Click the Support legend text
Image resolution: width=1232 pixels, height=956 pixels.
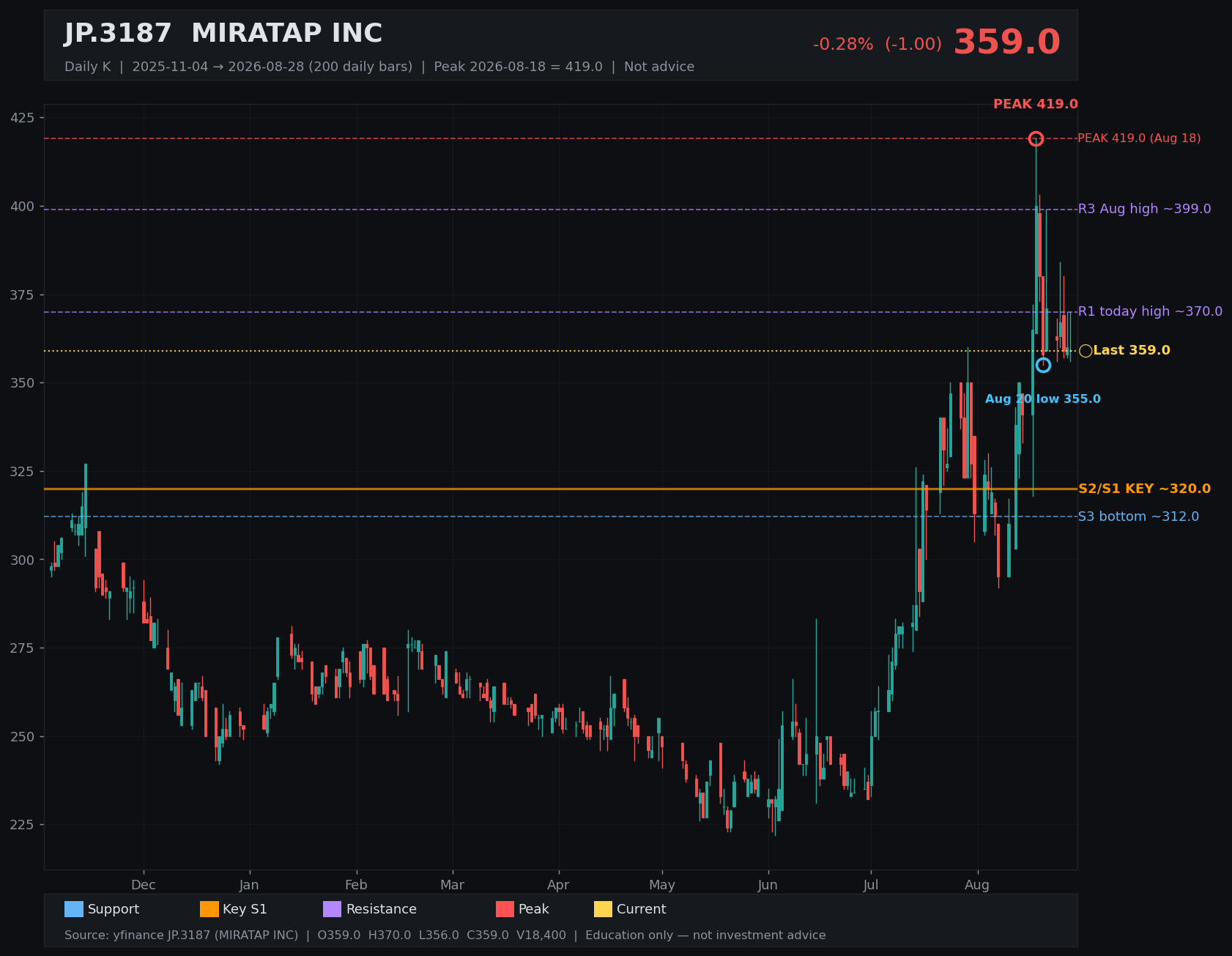click(x=114, y=909)
